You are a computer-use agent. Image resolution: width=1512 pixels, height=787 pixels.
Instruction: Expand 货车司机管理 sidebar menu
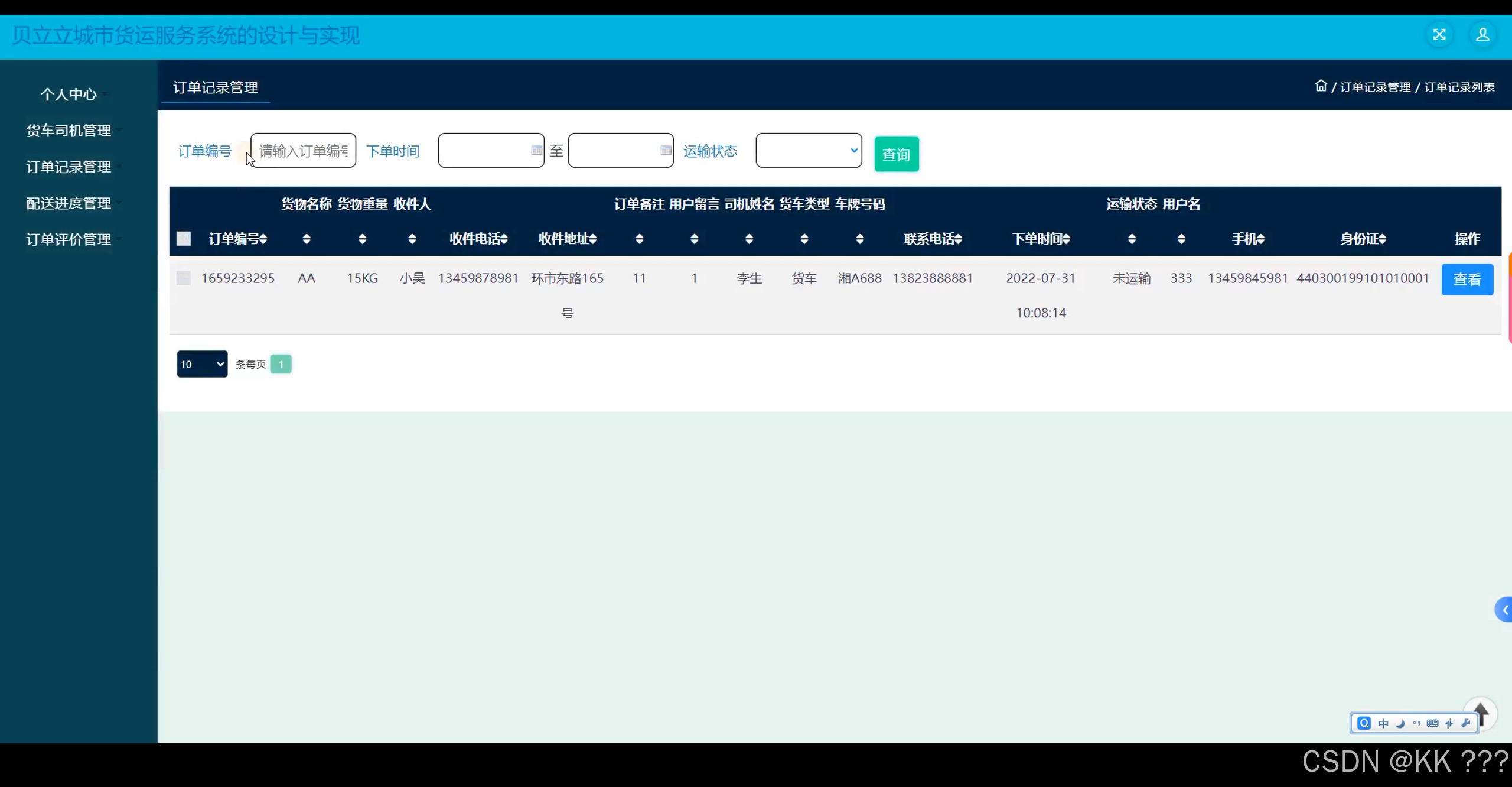pos(69,131)
